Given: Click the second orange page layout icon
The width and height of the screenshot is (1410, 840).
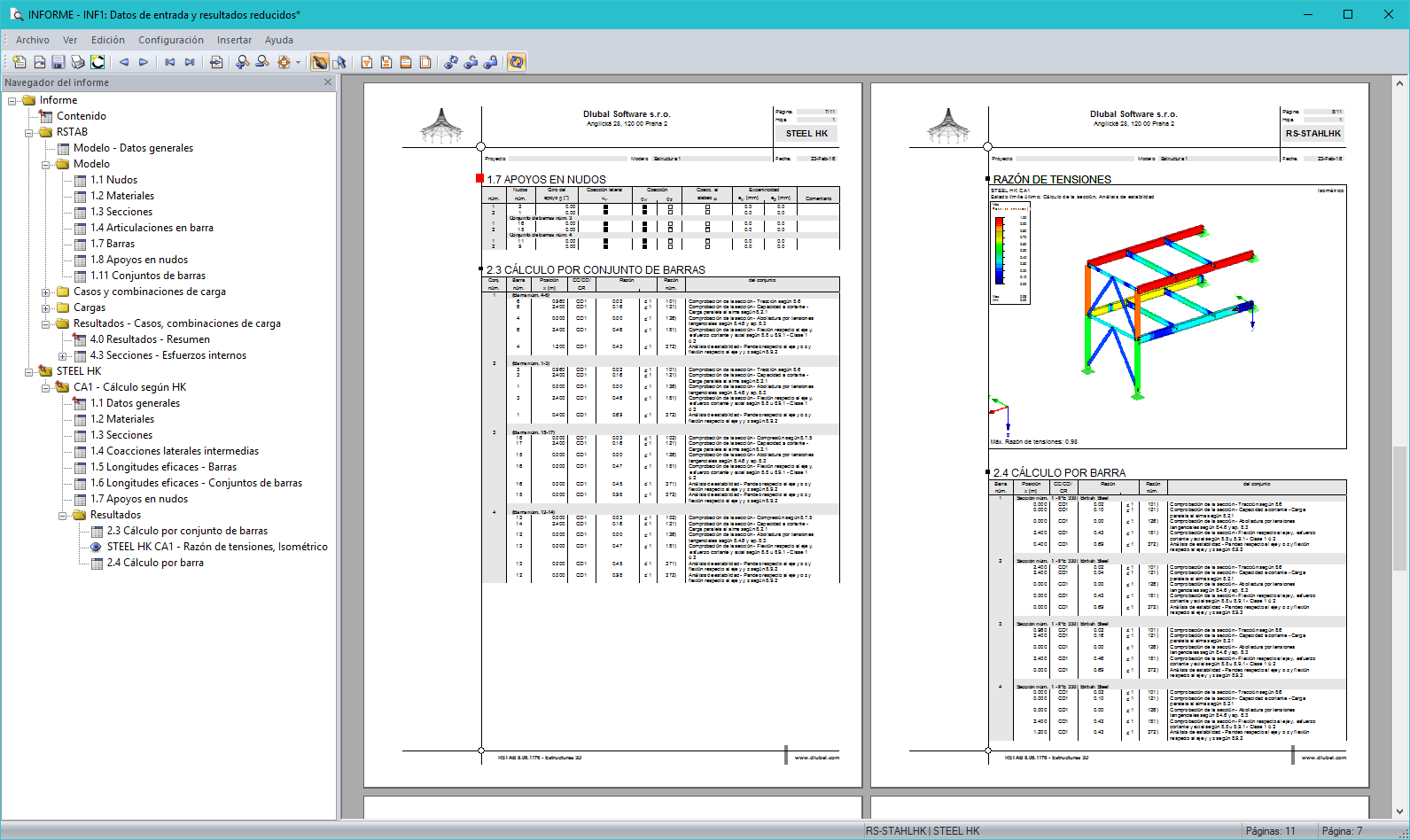Looking at the screenshot, I should pos(386,62).
